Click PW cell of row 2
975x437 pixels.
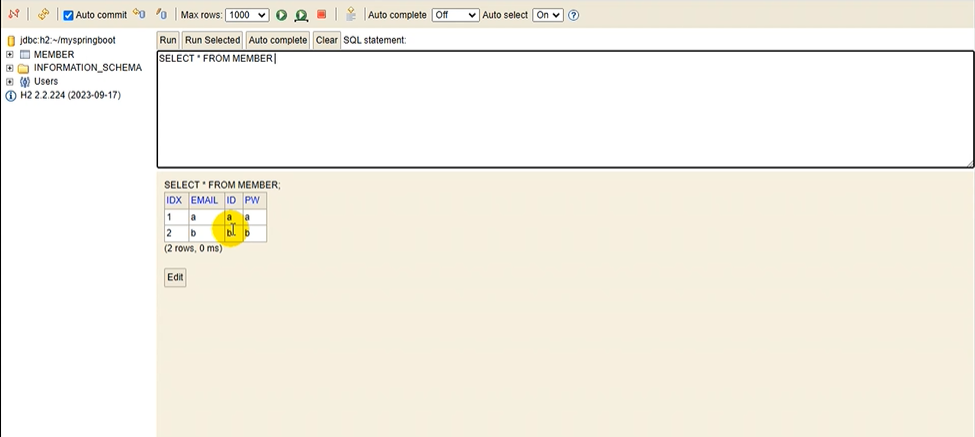(x=255, y=234)
